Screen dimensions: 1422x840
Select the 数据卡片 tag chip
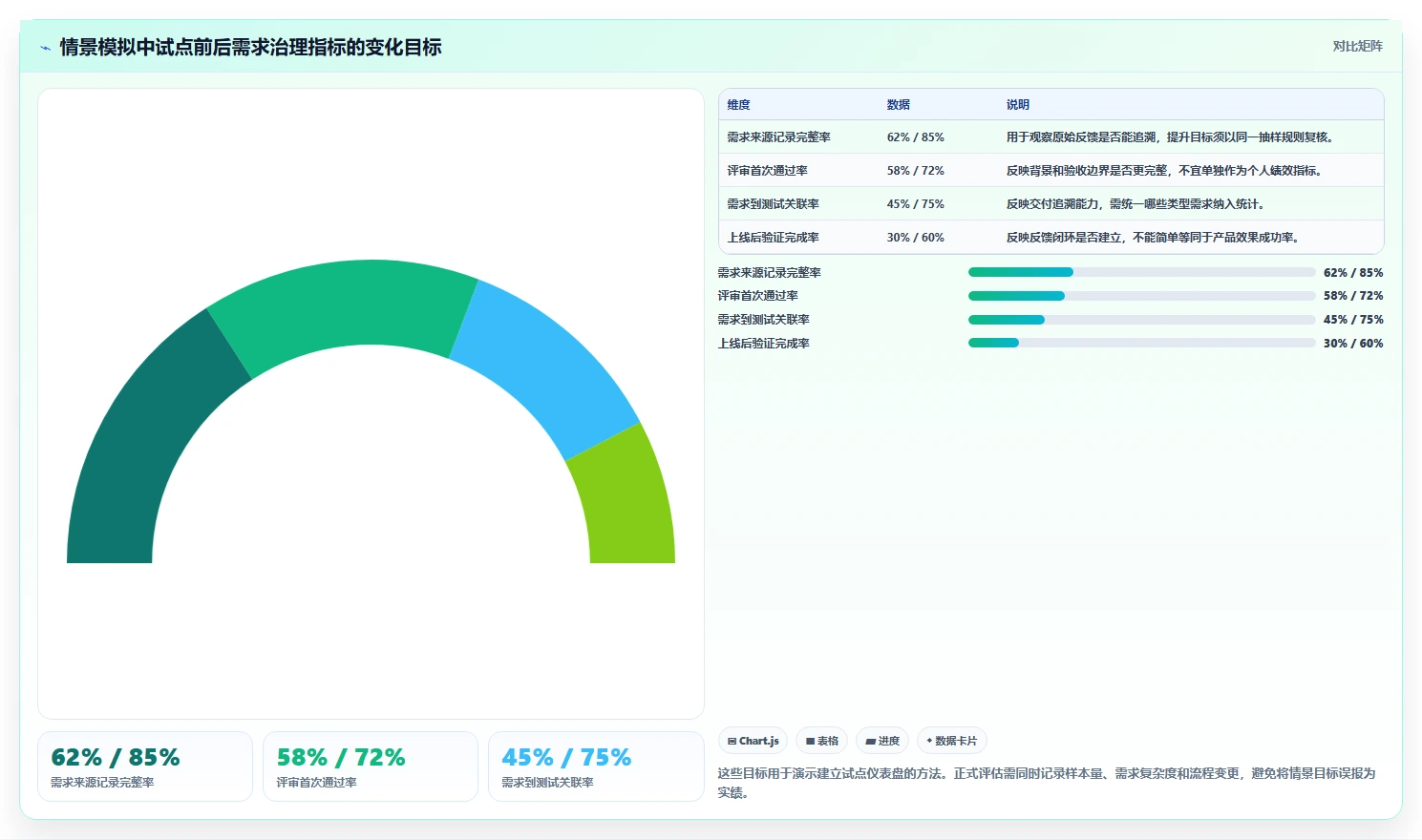coord(952,741)
